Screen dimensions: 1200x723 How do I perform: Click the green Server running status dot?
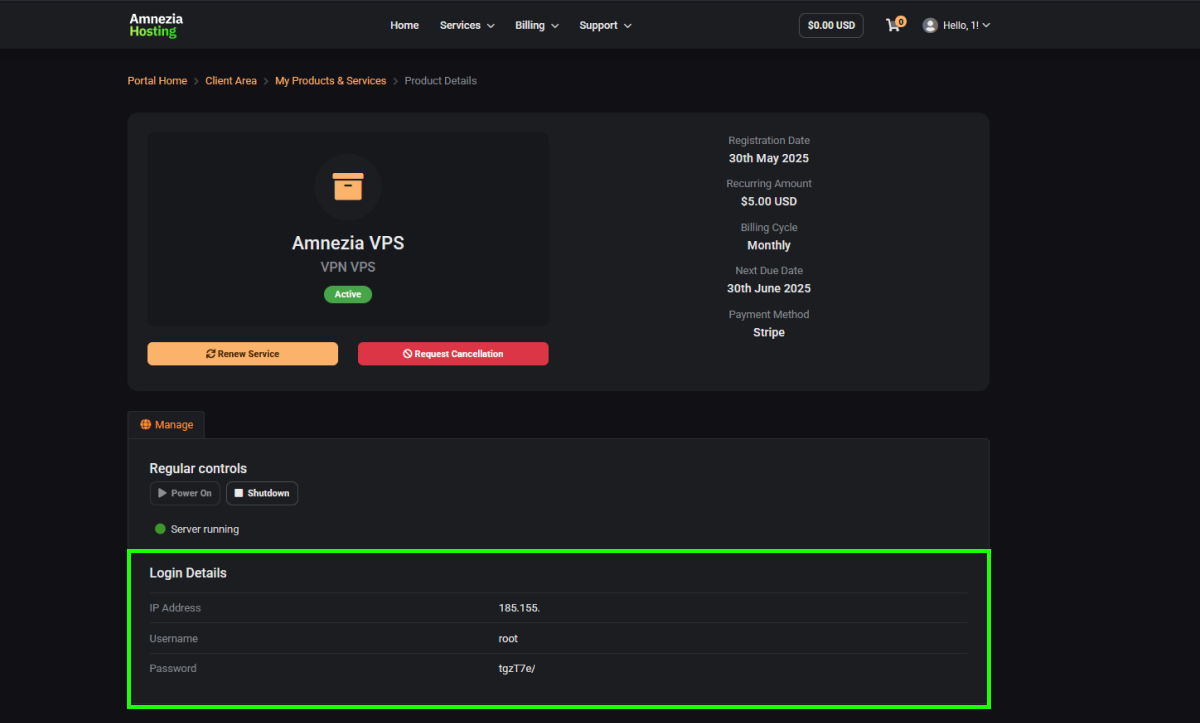pyautogui.click(x=160, y=529)
